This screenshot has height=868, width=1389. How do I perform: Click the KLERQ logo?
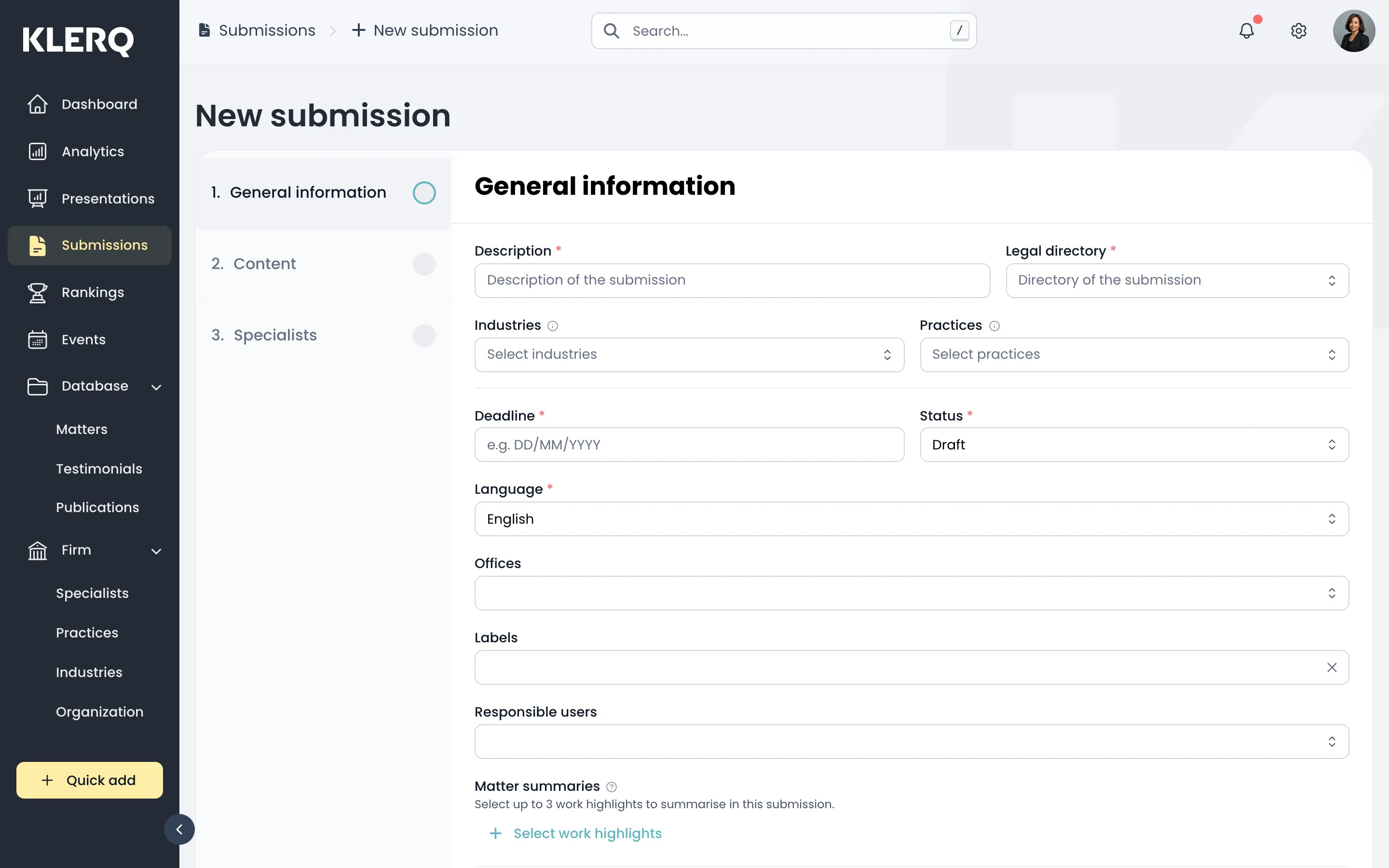78,41
